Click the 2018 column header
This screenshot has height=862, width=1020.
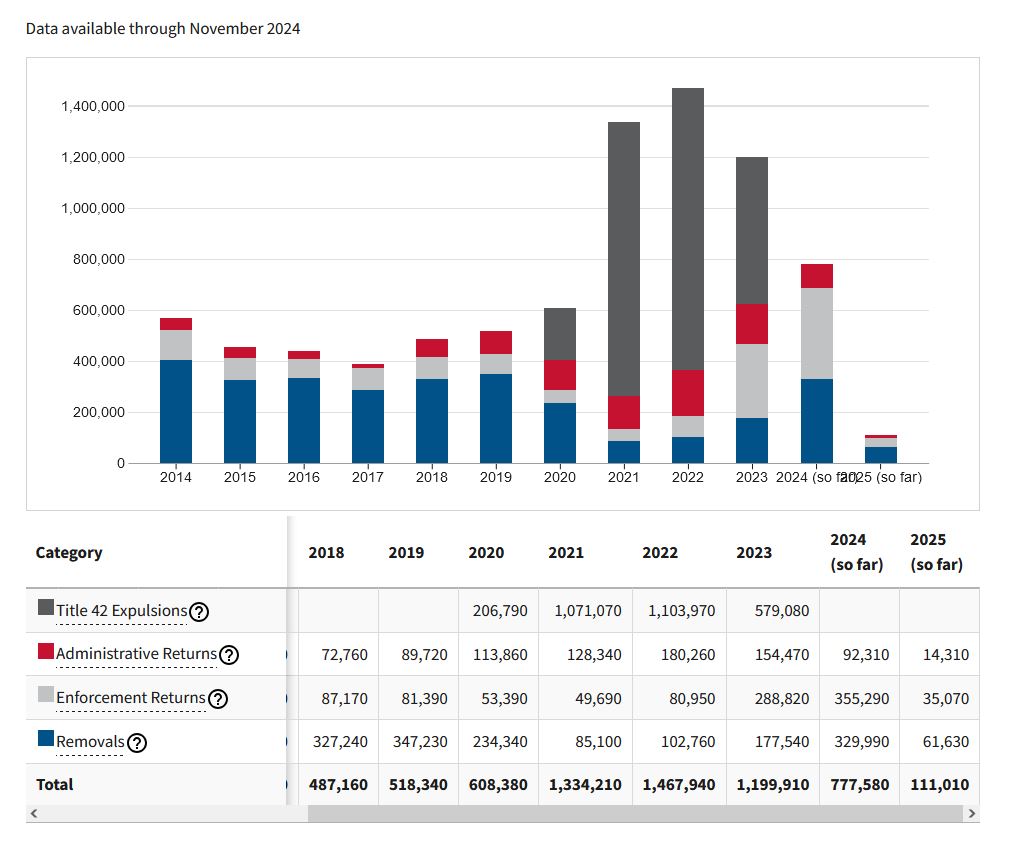326,553
